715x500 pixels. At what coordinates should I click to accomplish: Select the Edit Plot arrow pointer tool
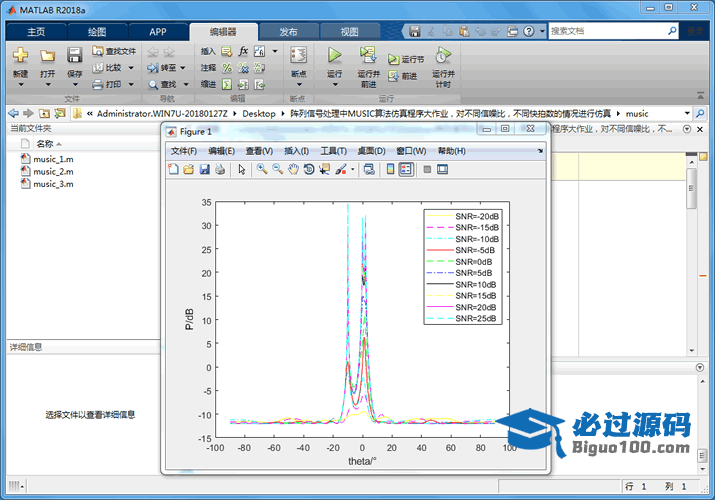coord(242,170)
